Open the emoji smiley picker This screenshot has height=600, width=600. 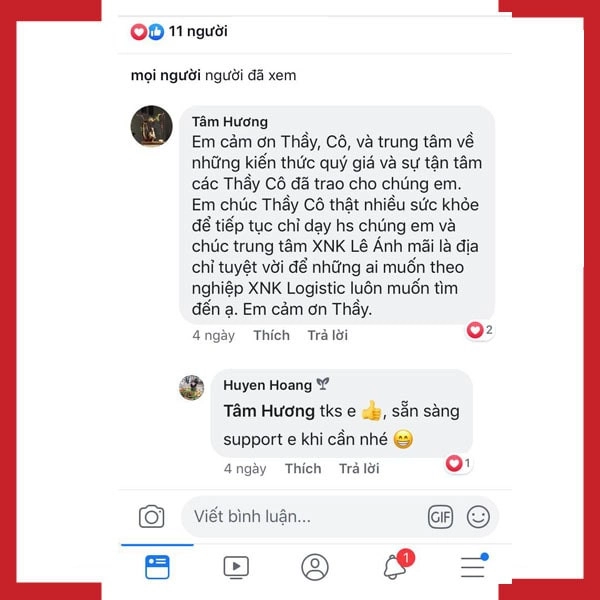[x=478, y=517]
